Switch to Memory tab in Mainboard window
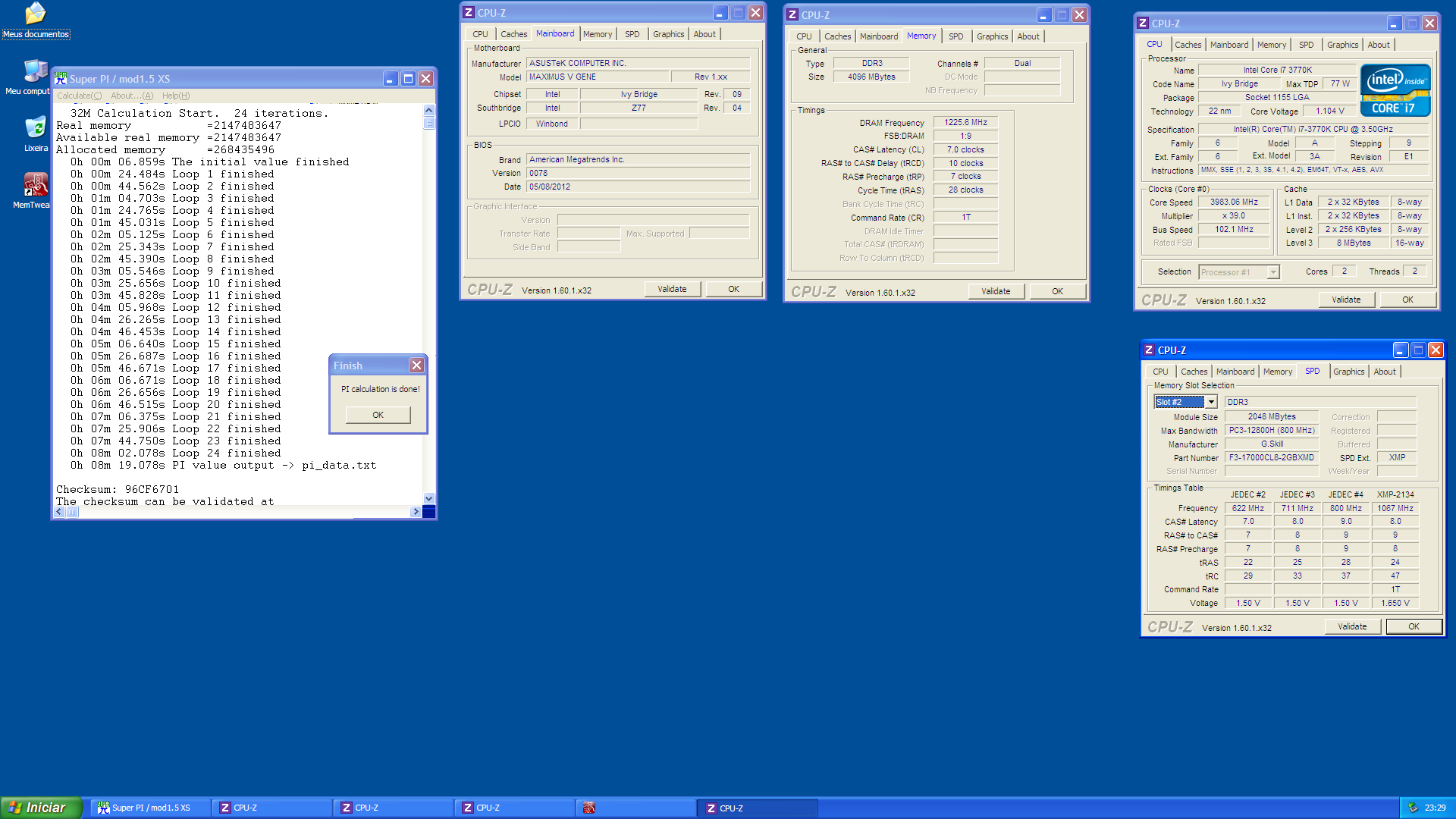The height and width of the screenshot is (819, 1456). pyautogui.click(x=598, y=34)
